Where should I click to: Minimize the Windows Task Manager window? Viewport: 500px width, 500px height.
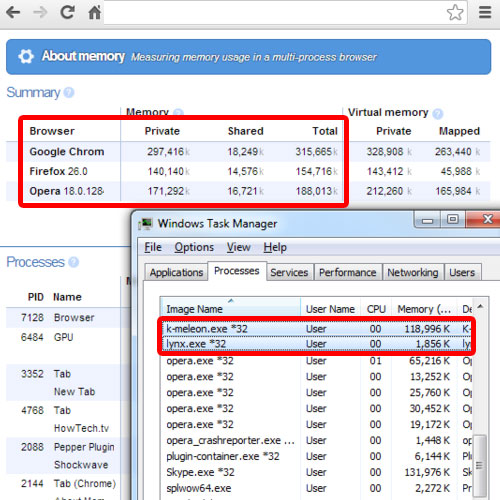pyautogui.click(x=427, y=220)
